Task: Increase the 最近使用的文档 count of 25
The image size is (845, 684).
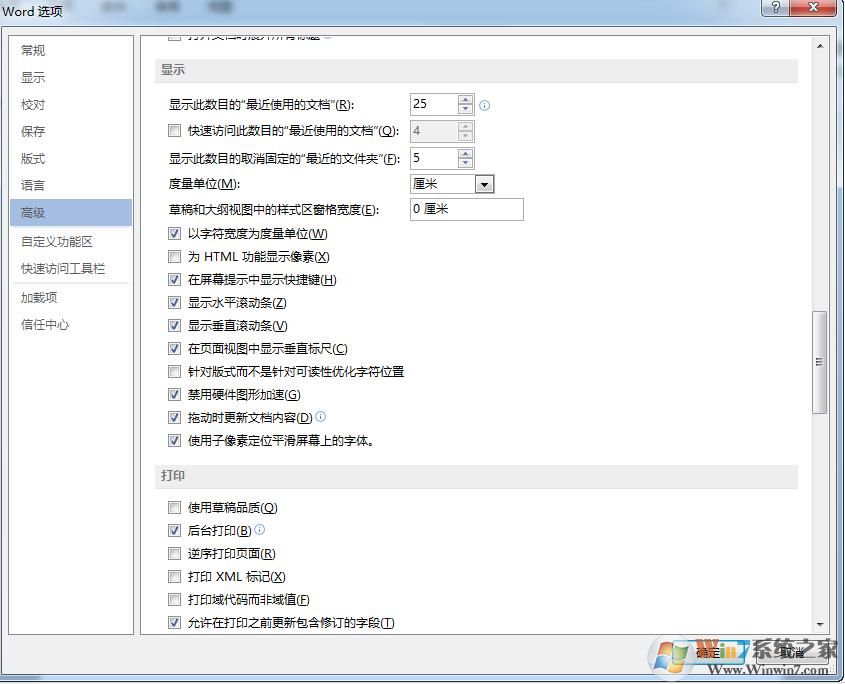Action: click(465, 100)
